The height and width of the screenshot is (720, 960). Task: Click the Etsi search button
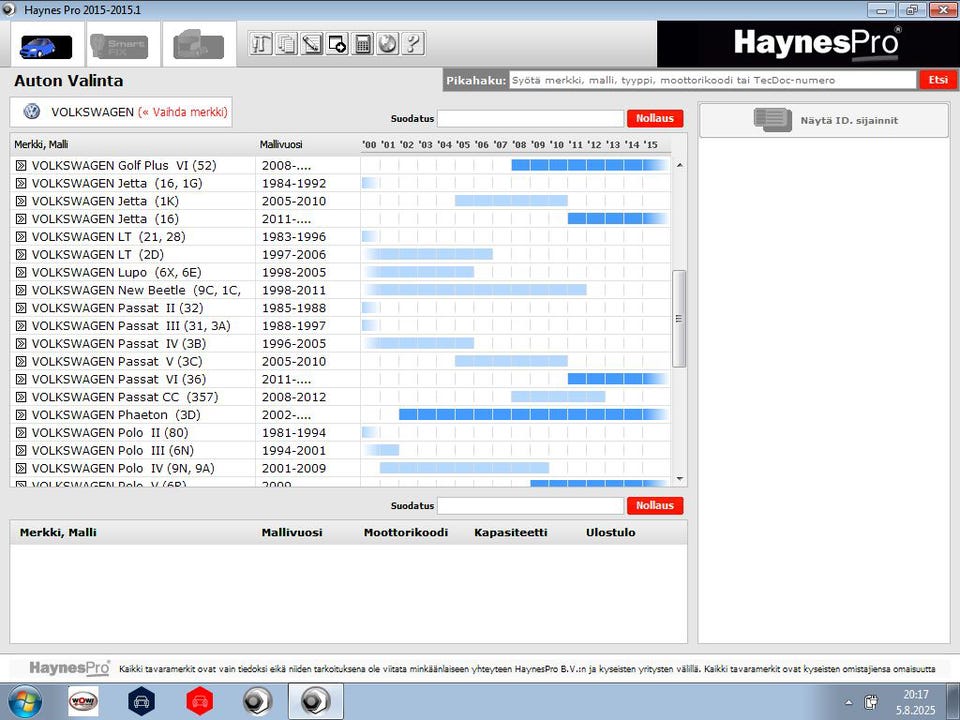click(x=937, y=80)
